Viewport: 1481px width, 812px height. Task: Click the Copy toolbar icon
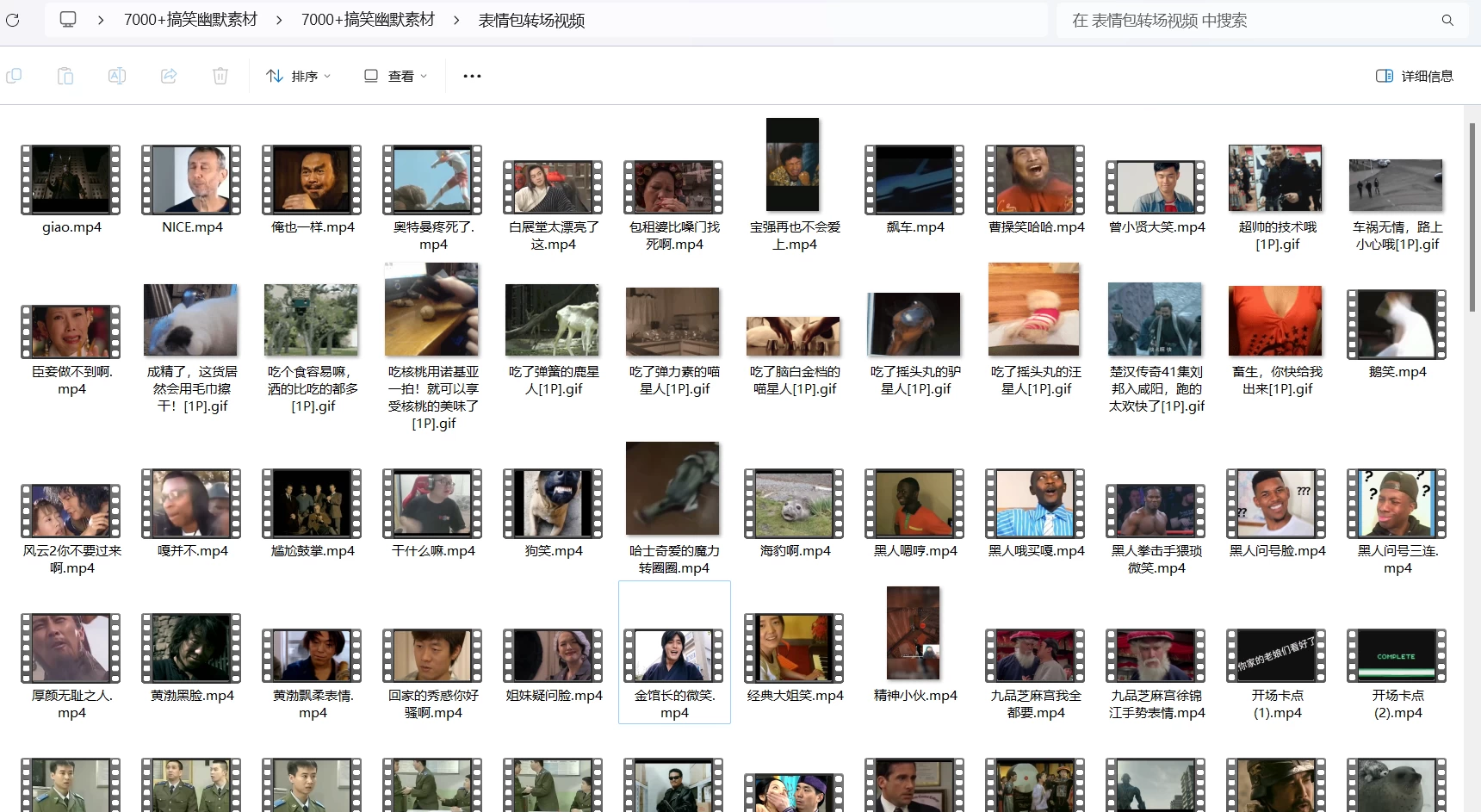[14, 76]
